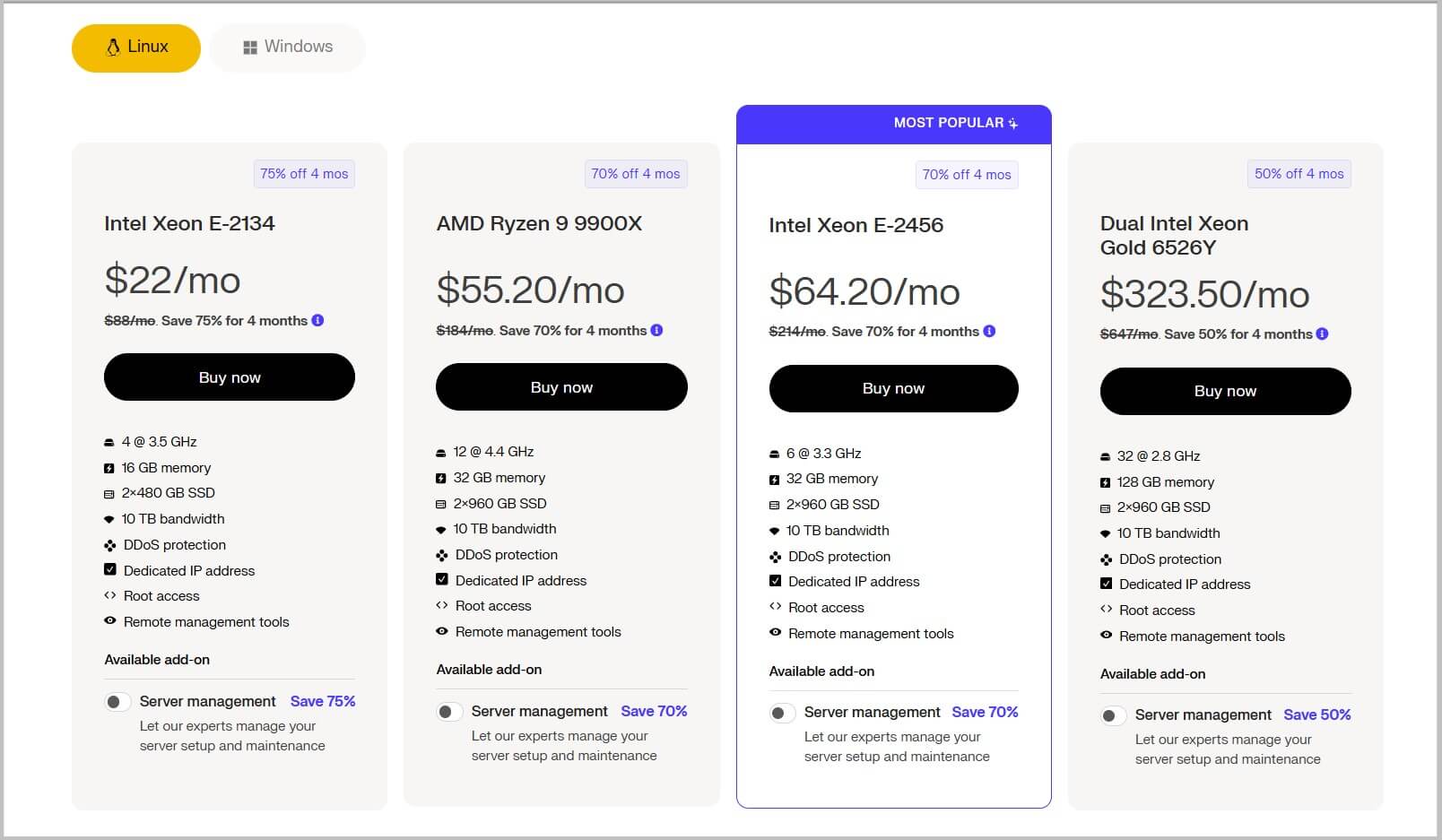Click the Remote management eye icon in Ryzen plan
The height and width of the screenshot is (840, 1442).
[441, 631]
